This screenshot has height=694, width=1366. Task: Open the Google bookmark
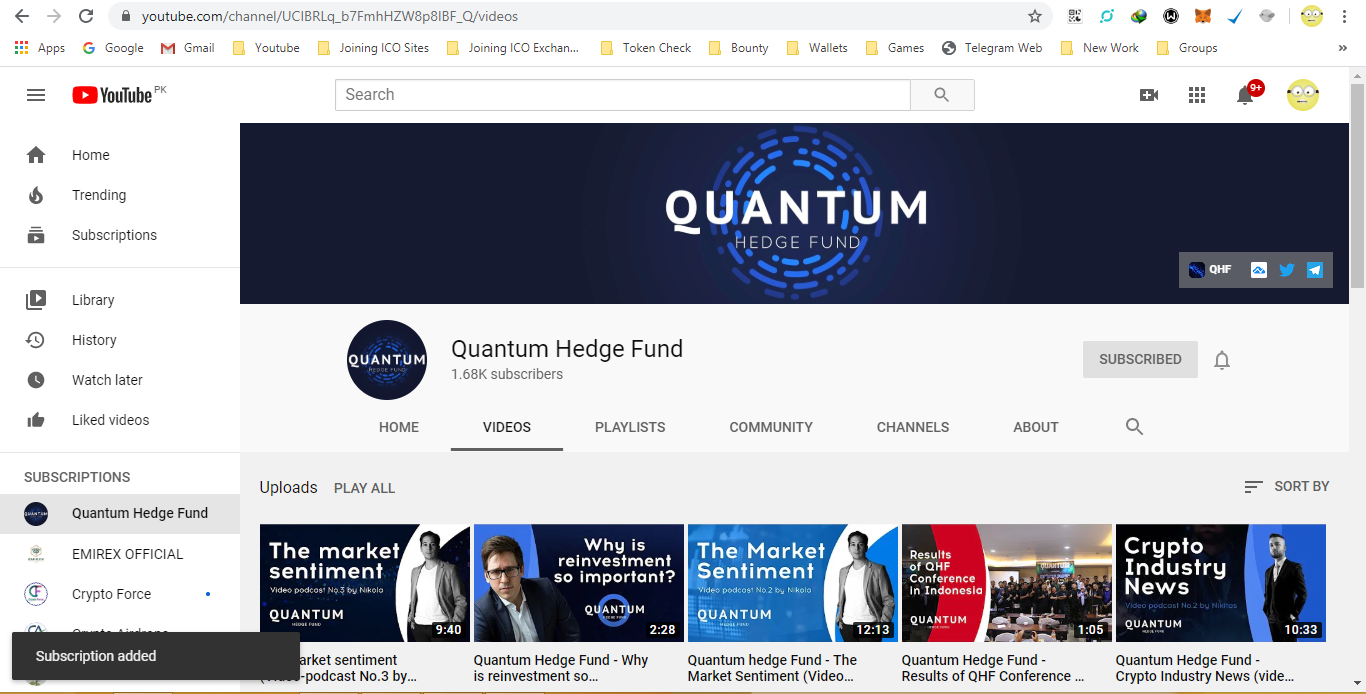click(113, 48)
